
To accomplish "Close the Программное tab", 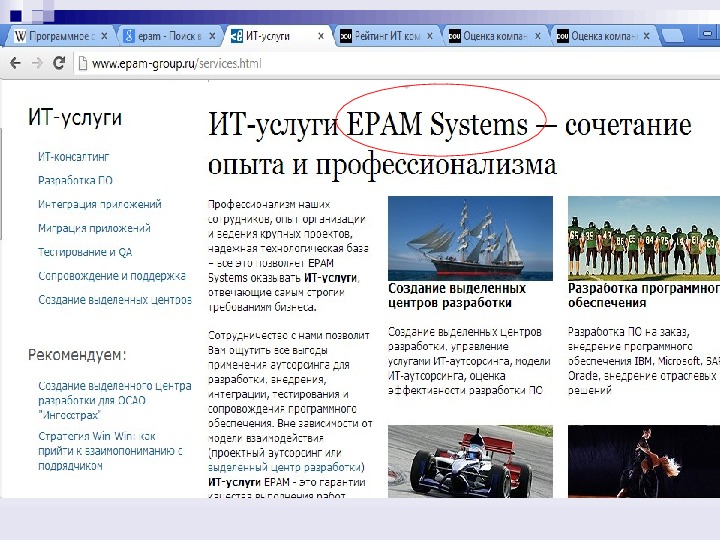I will coord(104,36).
